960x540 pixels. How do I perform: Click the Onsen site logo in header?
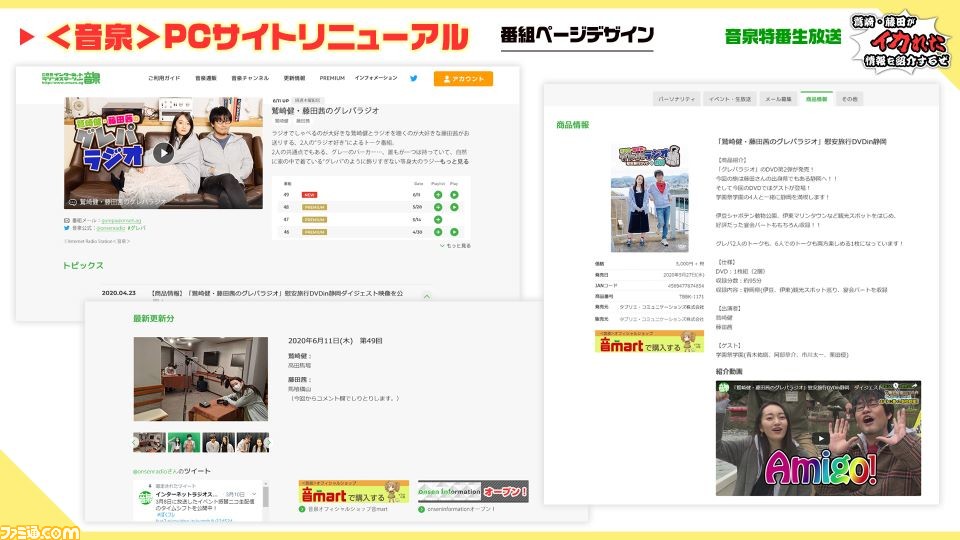tap(70, 78)
